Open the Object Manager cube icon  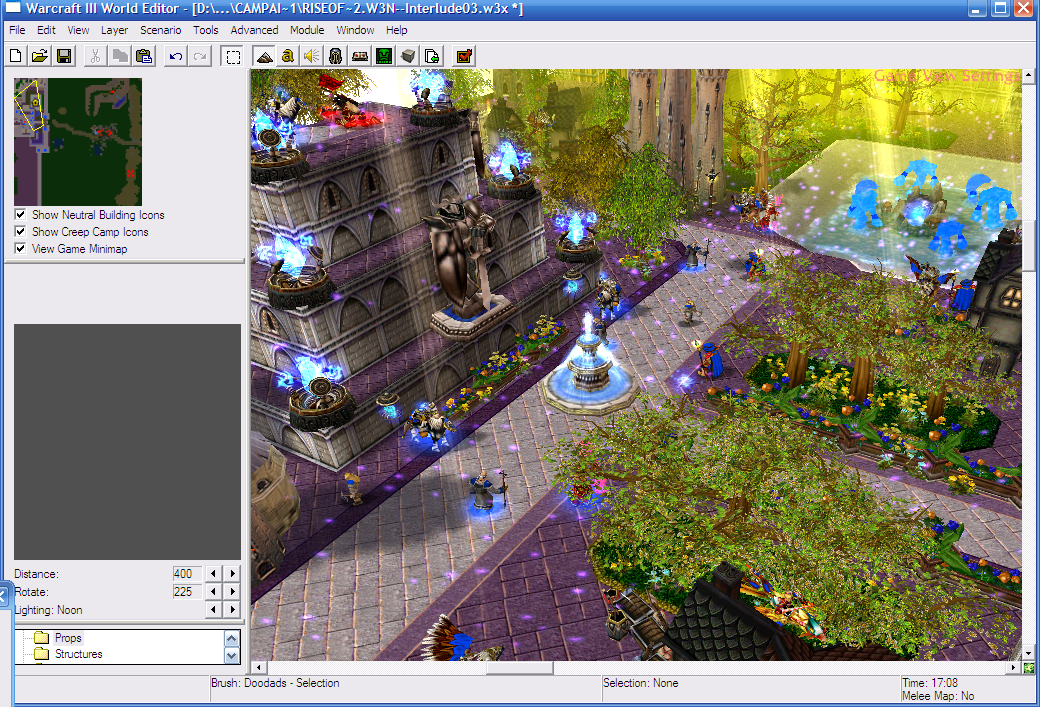pyautogui.click(x=408, y=56)
